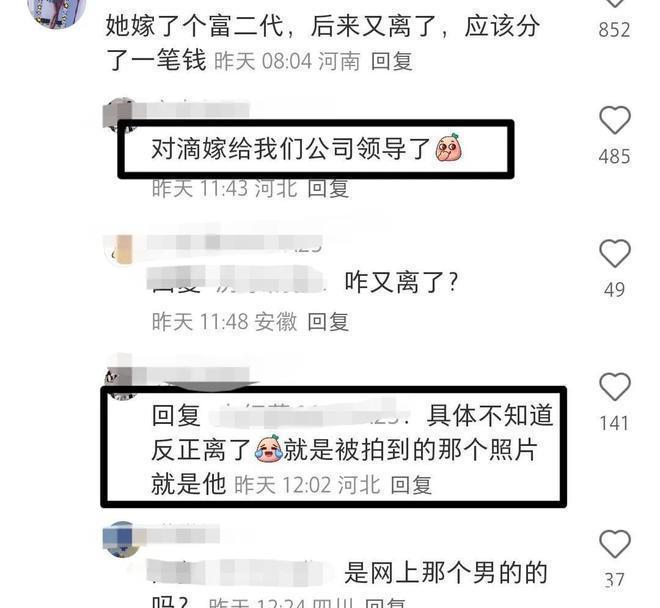
Task: Like the comment with 485 likes
Action: [615, 120]
